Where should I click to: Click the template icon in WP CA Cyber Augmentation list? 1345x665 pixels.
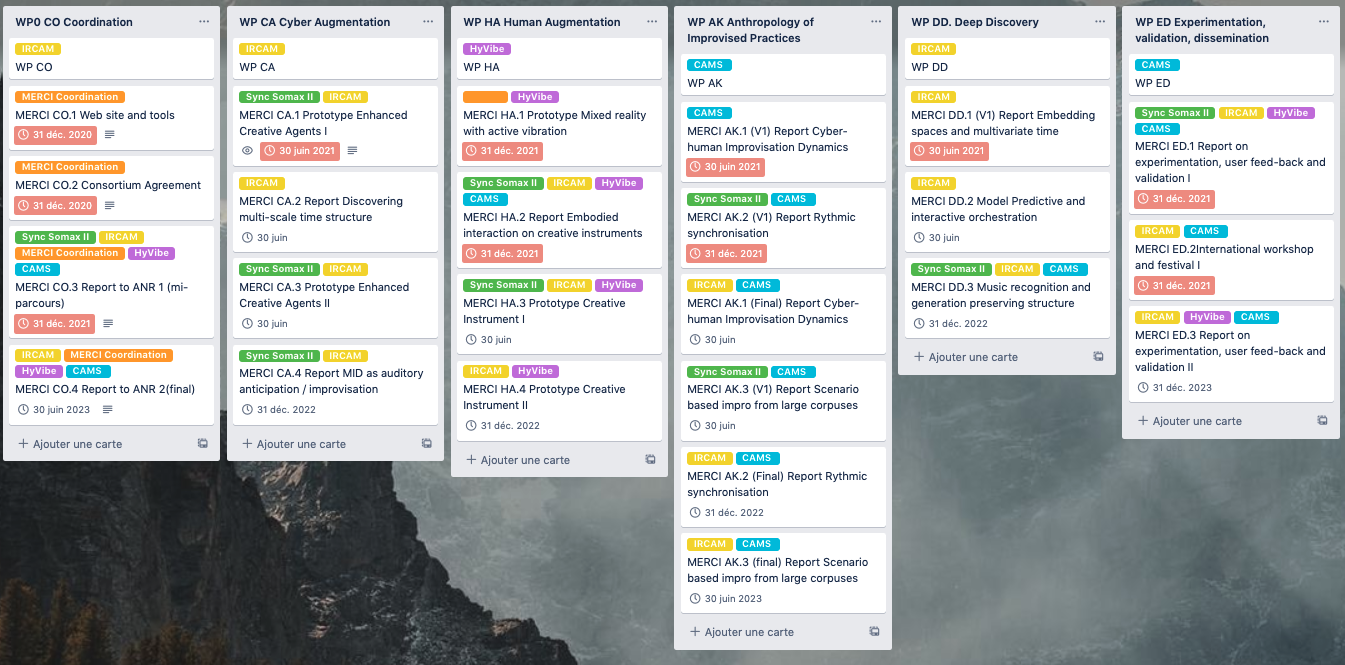427,444
